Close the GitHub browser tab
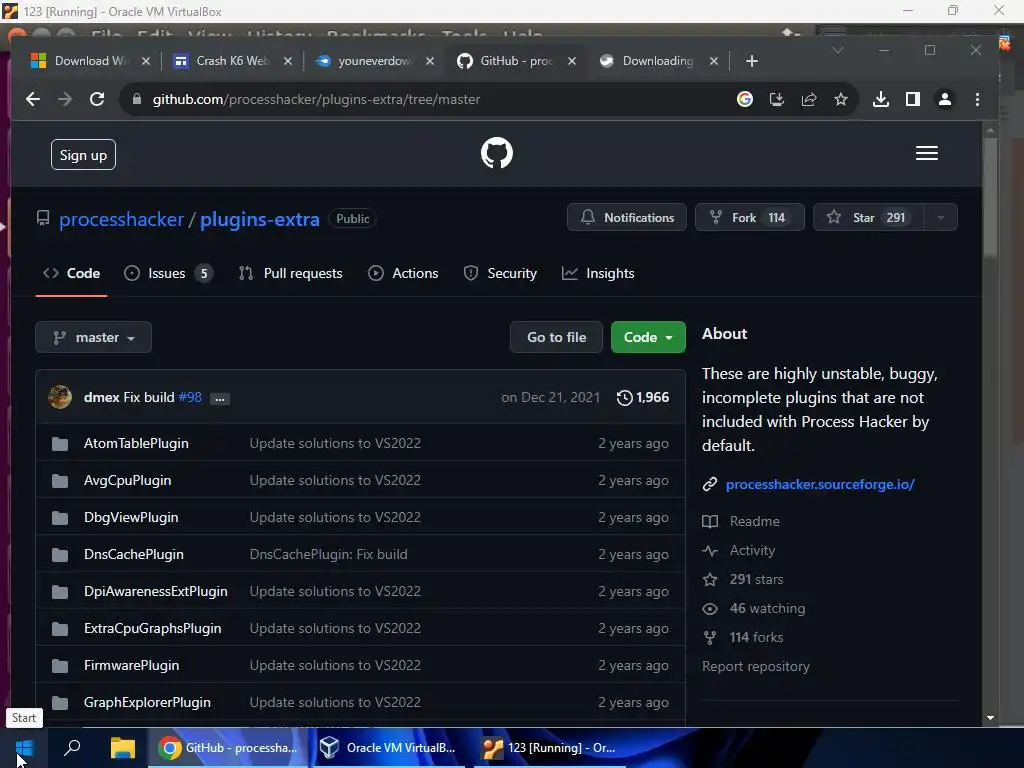The height and width of the screenshot is (768, 1024). point(572,61)
